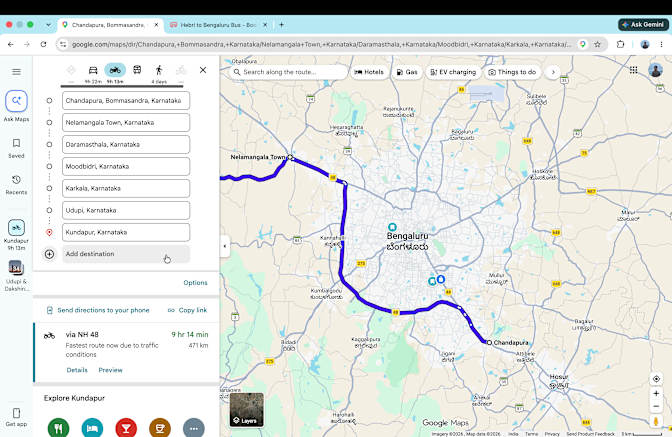Screen dimensions: 672x437
Task: Close the directions panel
Action: (x=203, y=70)
